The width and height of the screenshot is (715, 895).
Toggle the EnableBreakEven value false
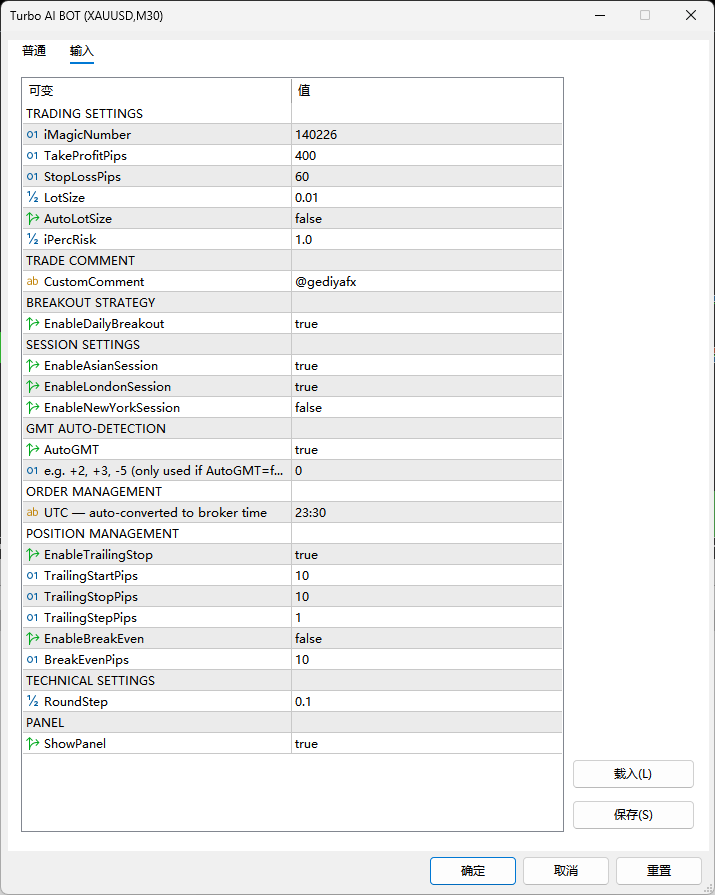(x=426, y=639)
